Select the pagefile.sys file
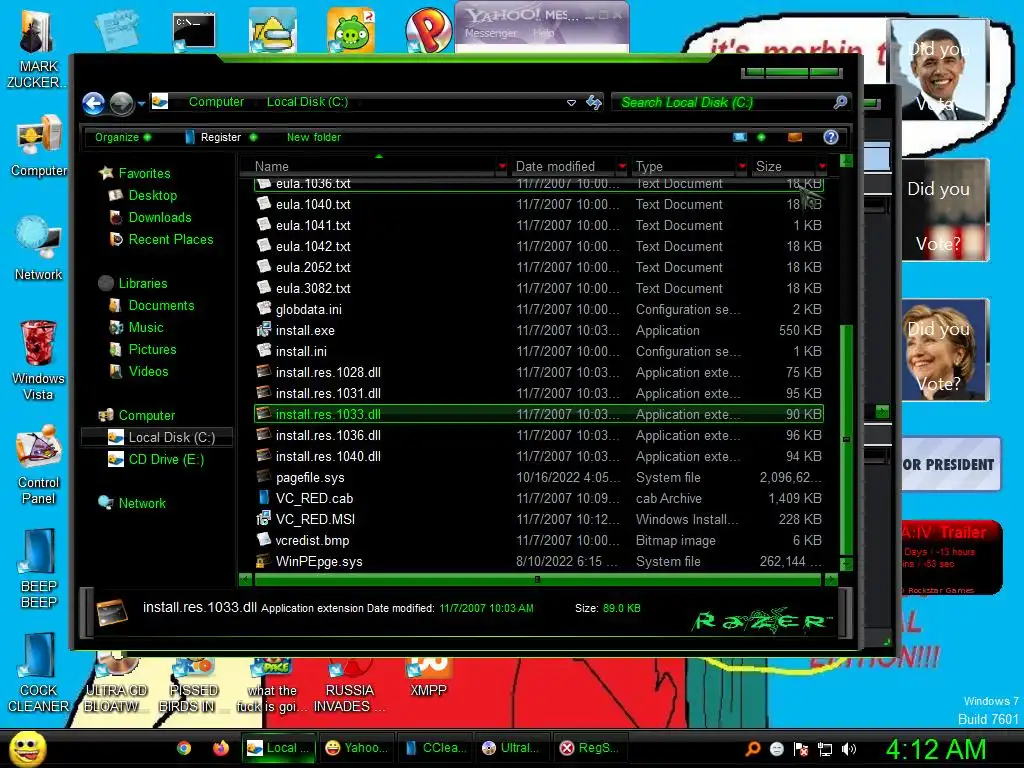Screen dimensions: 1024x768 pyautogui.click(x=539, y=477)
